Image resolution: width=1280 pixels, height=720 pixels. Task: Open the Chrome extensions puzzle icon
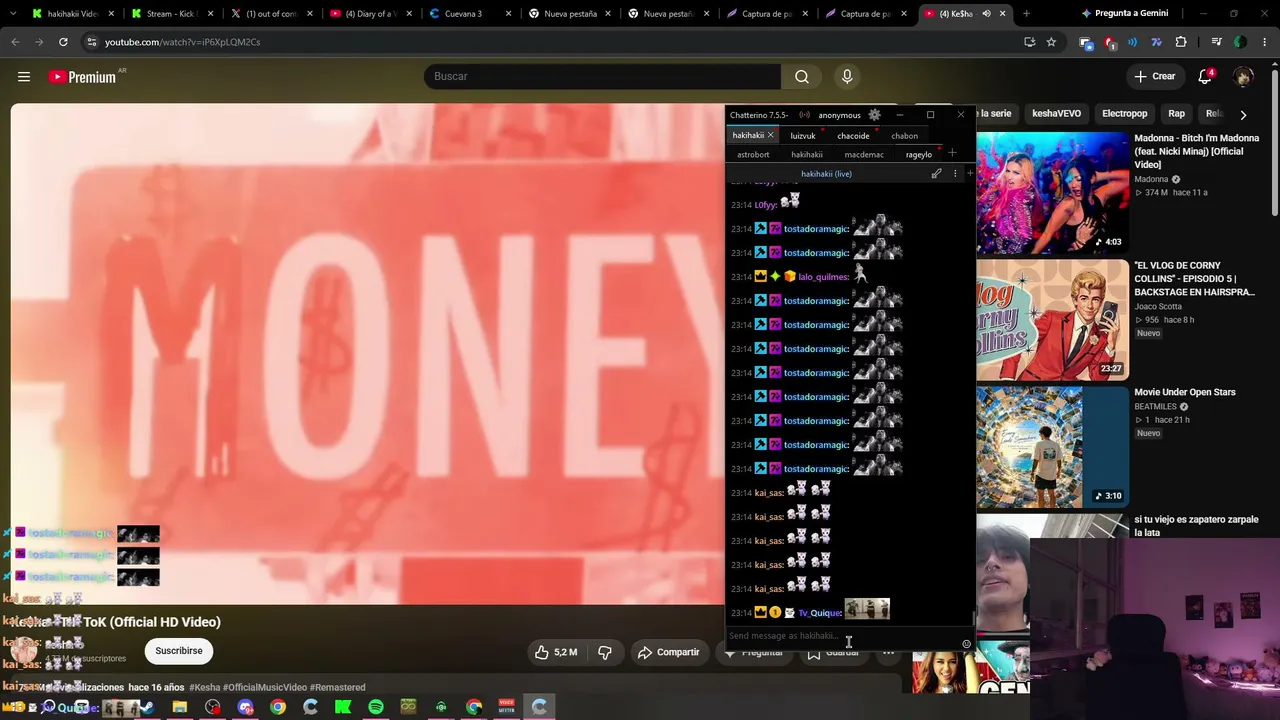click(1181, 42)
